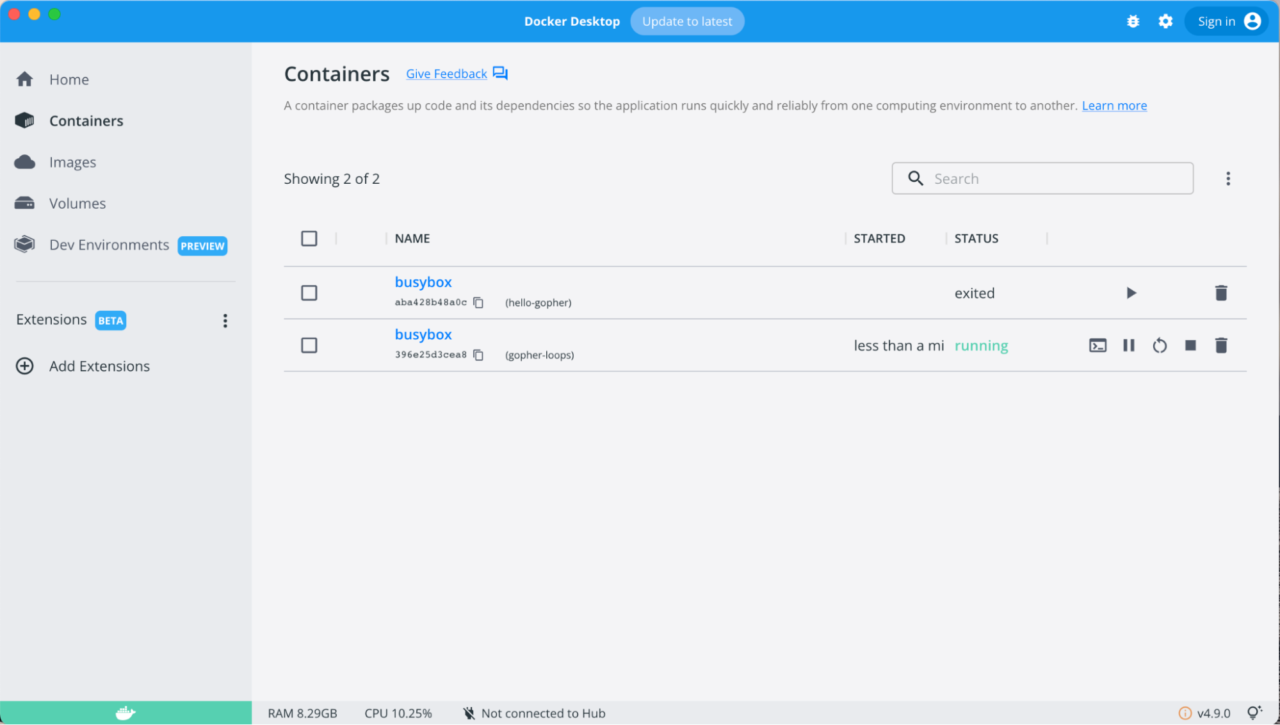The height and width of the screenshot is (725, 1280).
Task: Open the Learn more link
Action: pyautogui.click(x=1113, y=105)
